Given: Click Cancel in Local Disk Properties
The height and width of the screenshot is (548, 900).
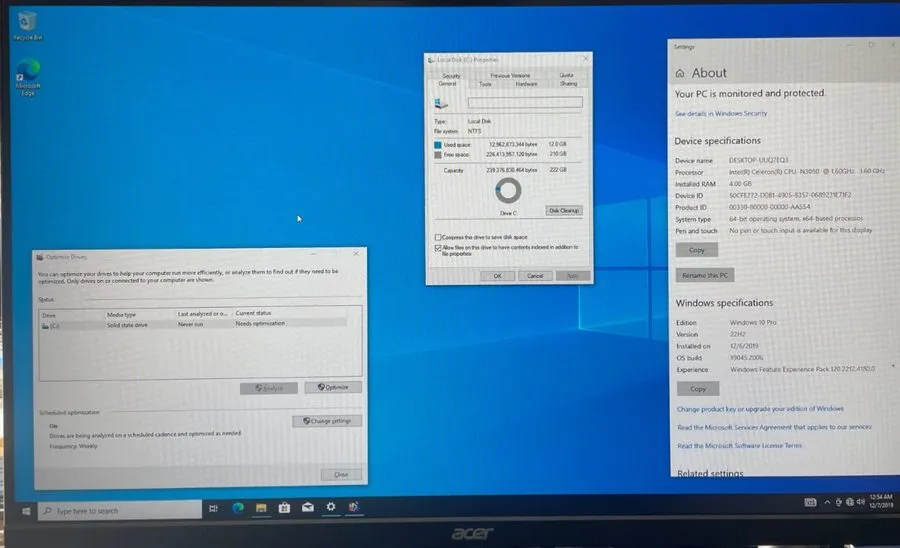Looking at the screenshot, I should tap(535, 276).
